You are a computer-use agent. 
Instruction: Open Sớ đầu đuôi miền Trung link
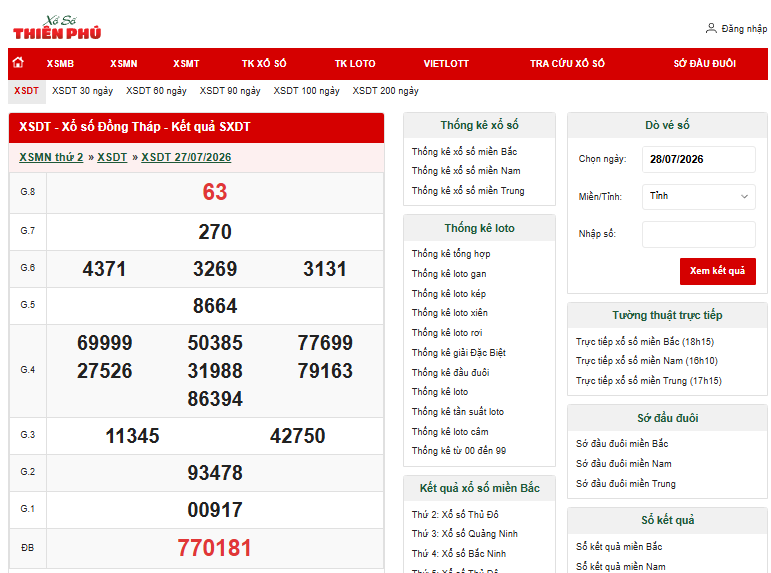click(625, 484)
